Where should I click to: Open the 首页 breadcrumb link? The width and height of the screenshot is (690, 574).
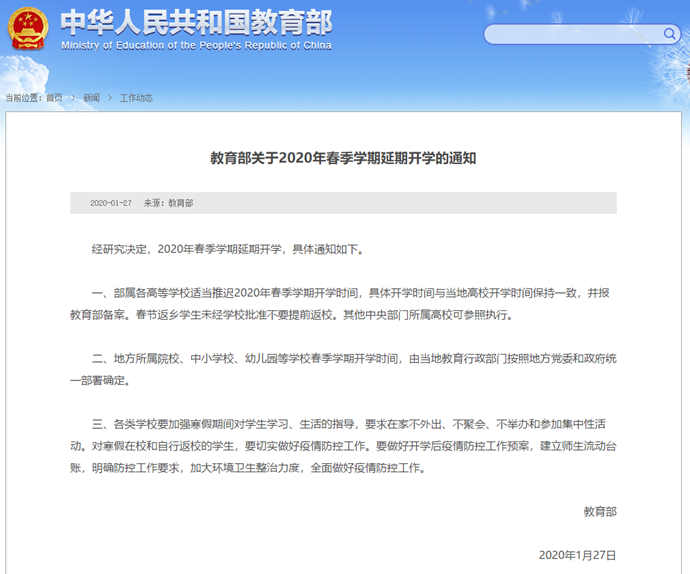53,98
